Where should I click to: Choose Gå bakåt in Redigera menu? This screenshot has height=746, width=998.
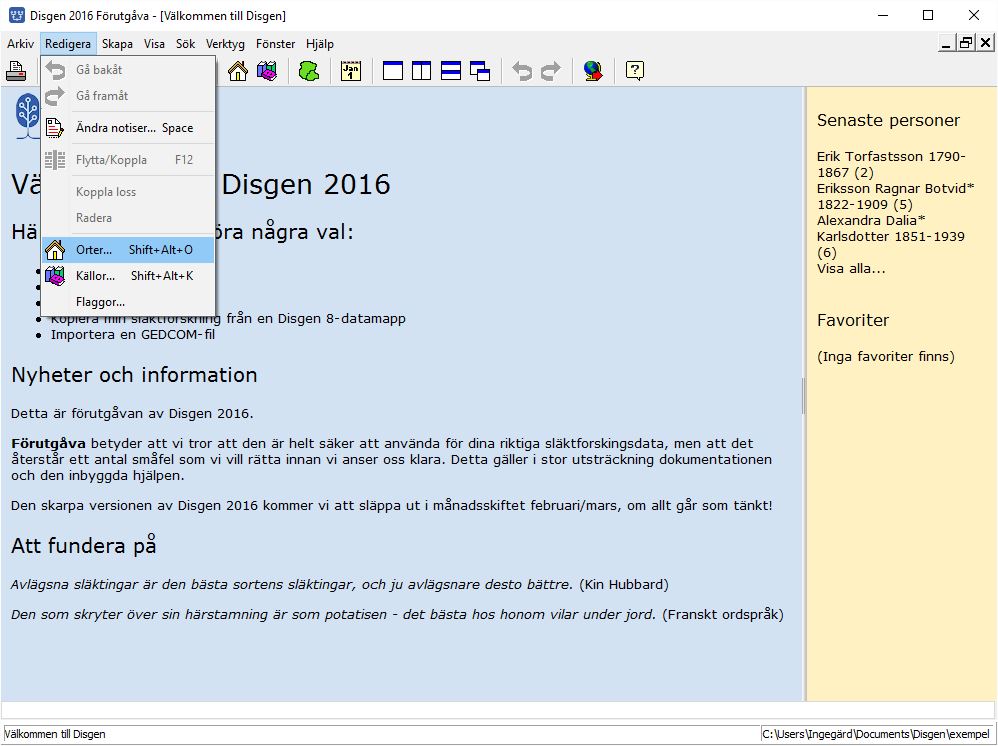[128, 70]
